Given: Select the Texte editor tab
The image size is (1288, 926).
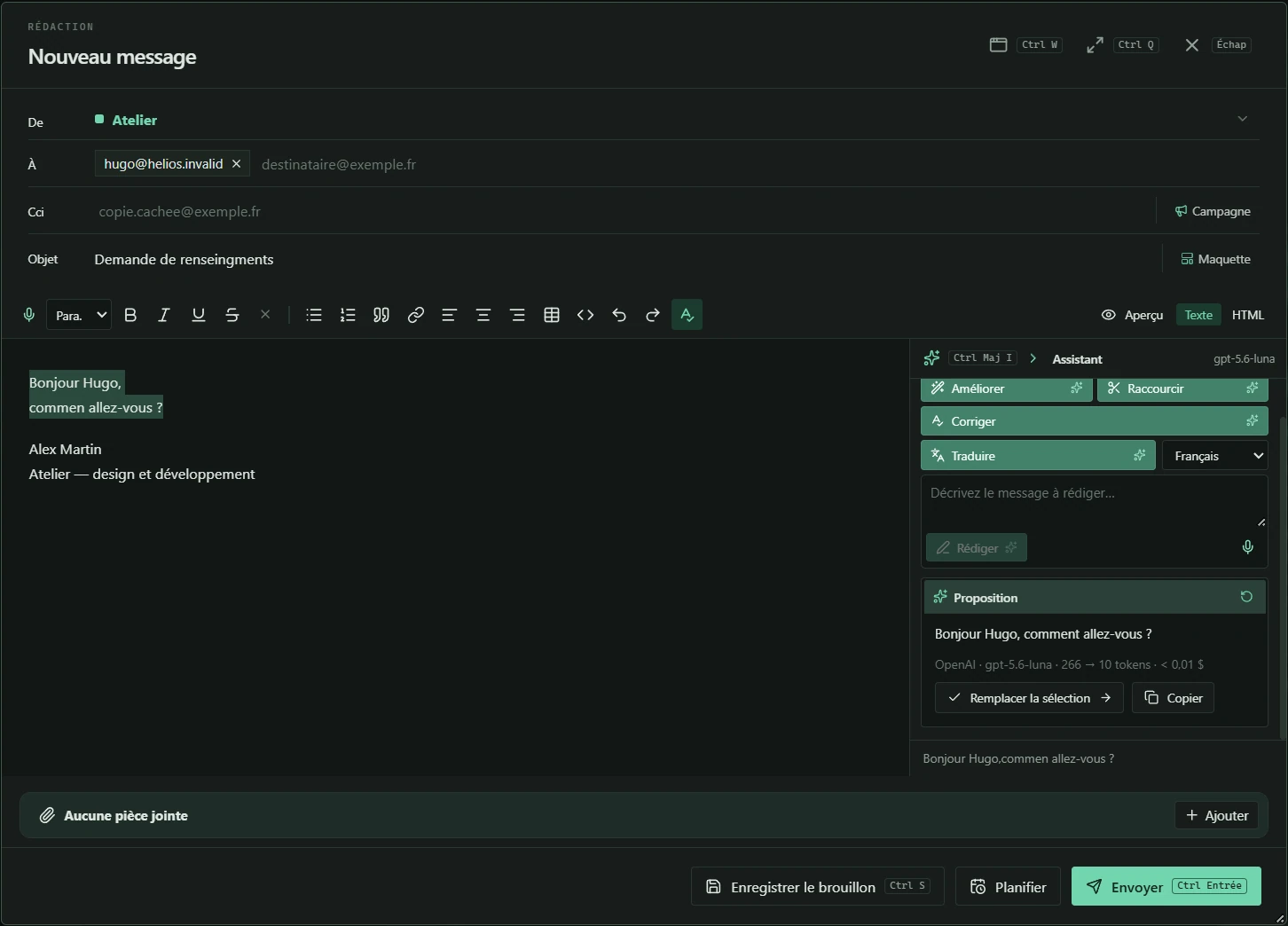Looking at the screenshot, I should pos(1198,315).
